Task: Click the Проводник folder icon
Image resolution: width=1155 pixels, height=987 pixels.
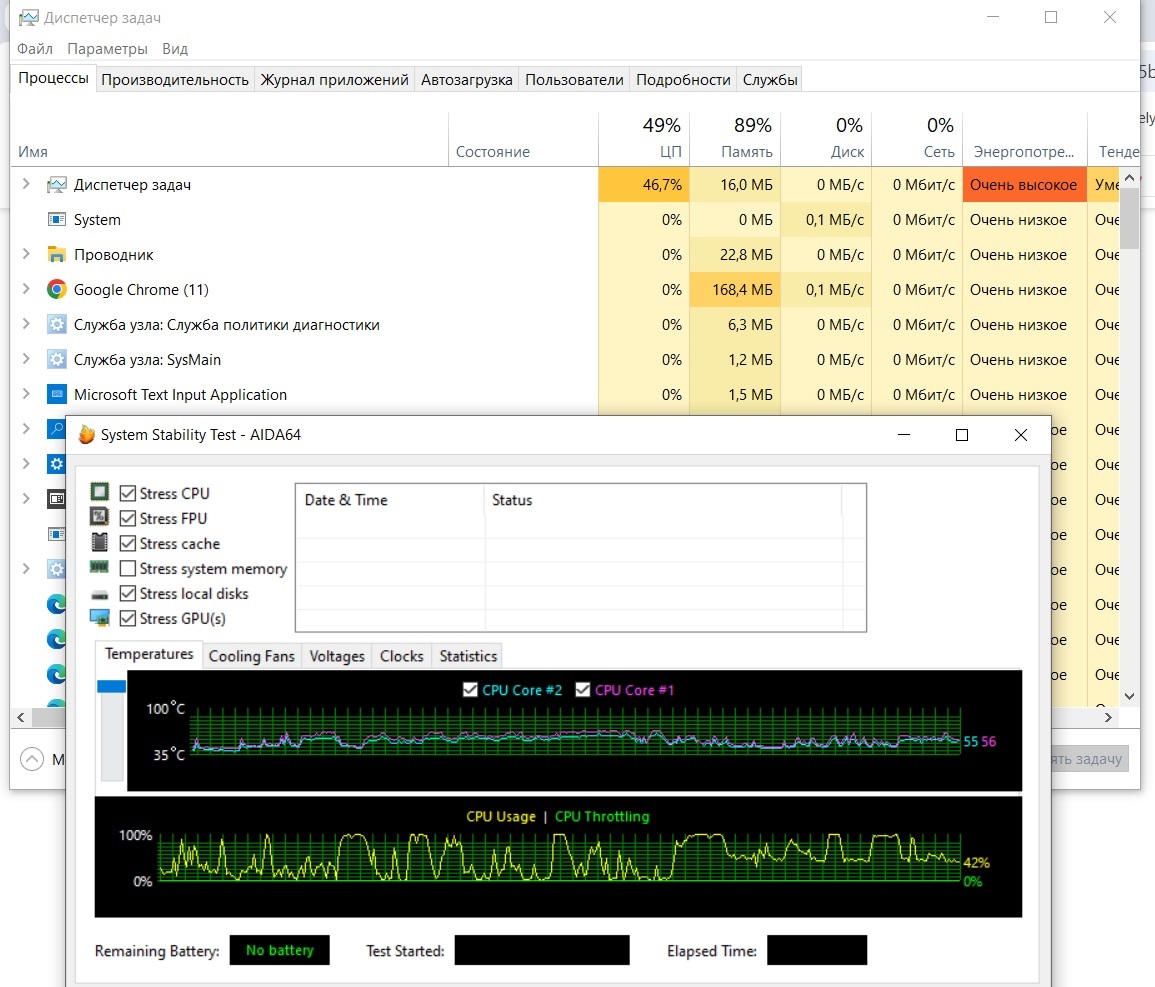Action: [57, 255]
